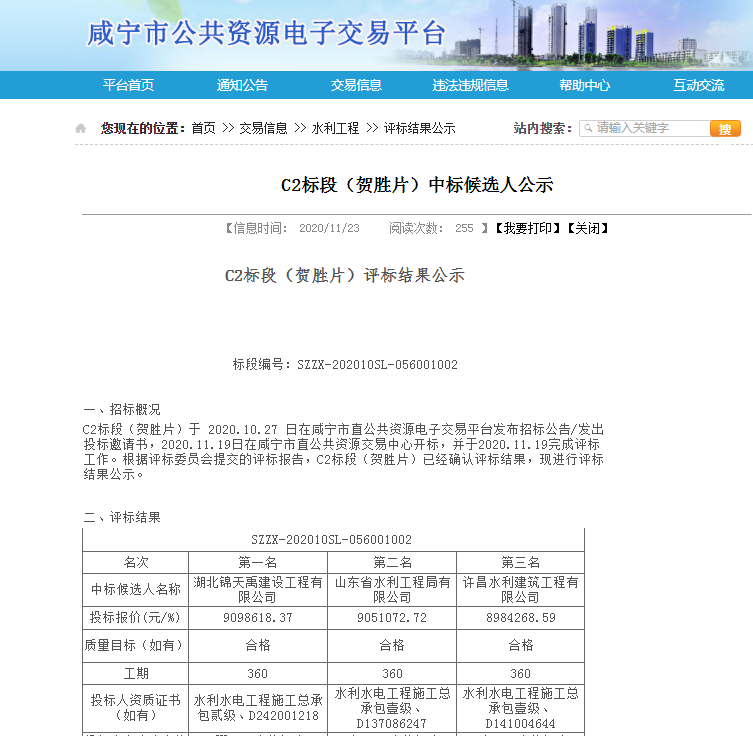
Task: Click the home icon beside the breadcrumb
Action: [81, 128]
